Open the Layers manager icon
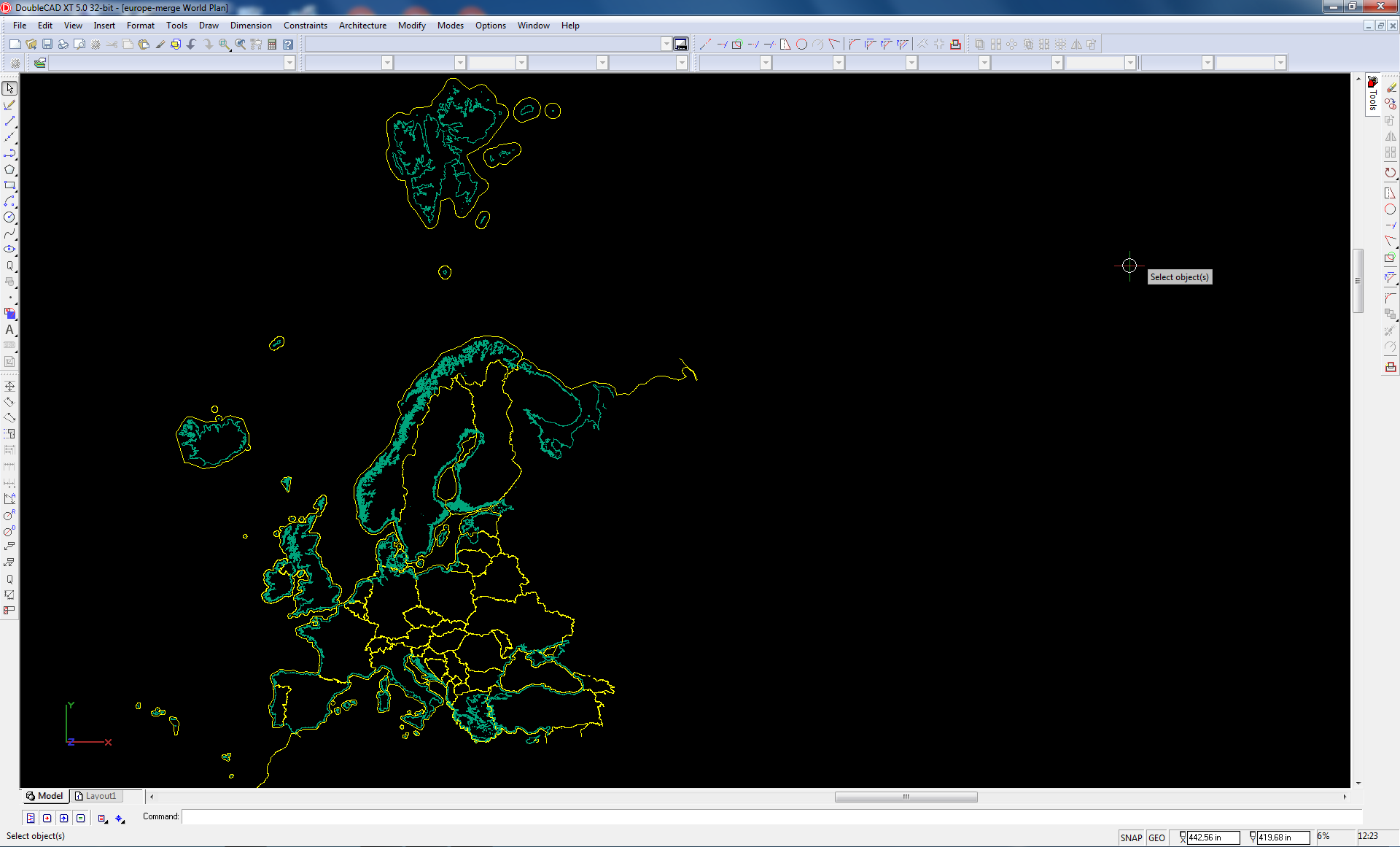 pyautogui.click(x=40, y=63)
